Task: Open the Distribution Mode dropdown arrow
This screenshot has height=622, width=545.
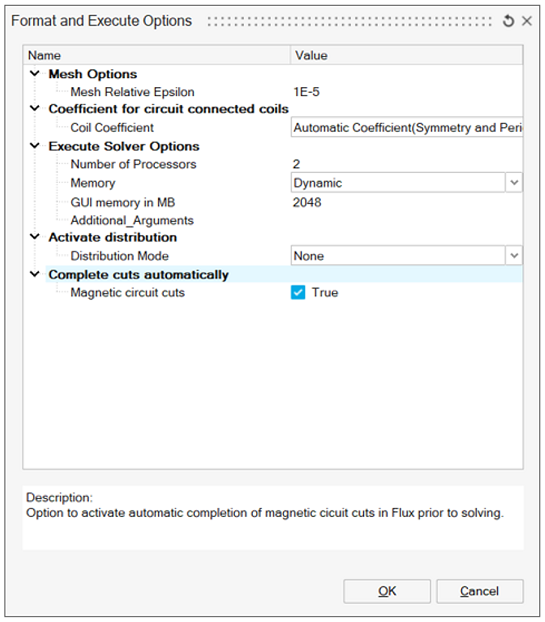Action: point(514,255)
